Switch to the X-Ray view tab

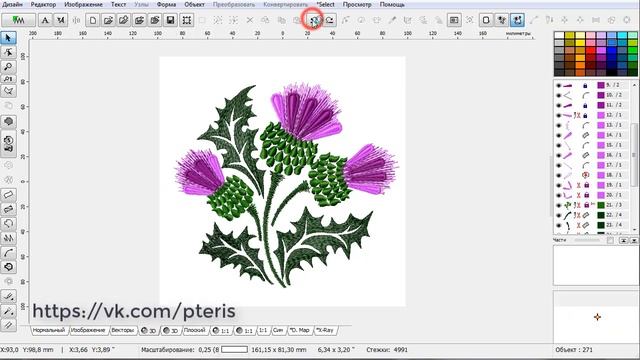tap(325, 330)
